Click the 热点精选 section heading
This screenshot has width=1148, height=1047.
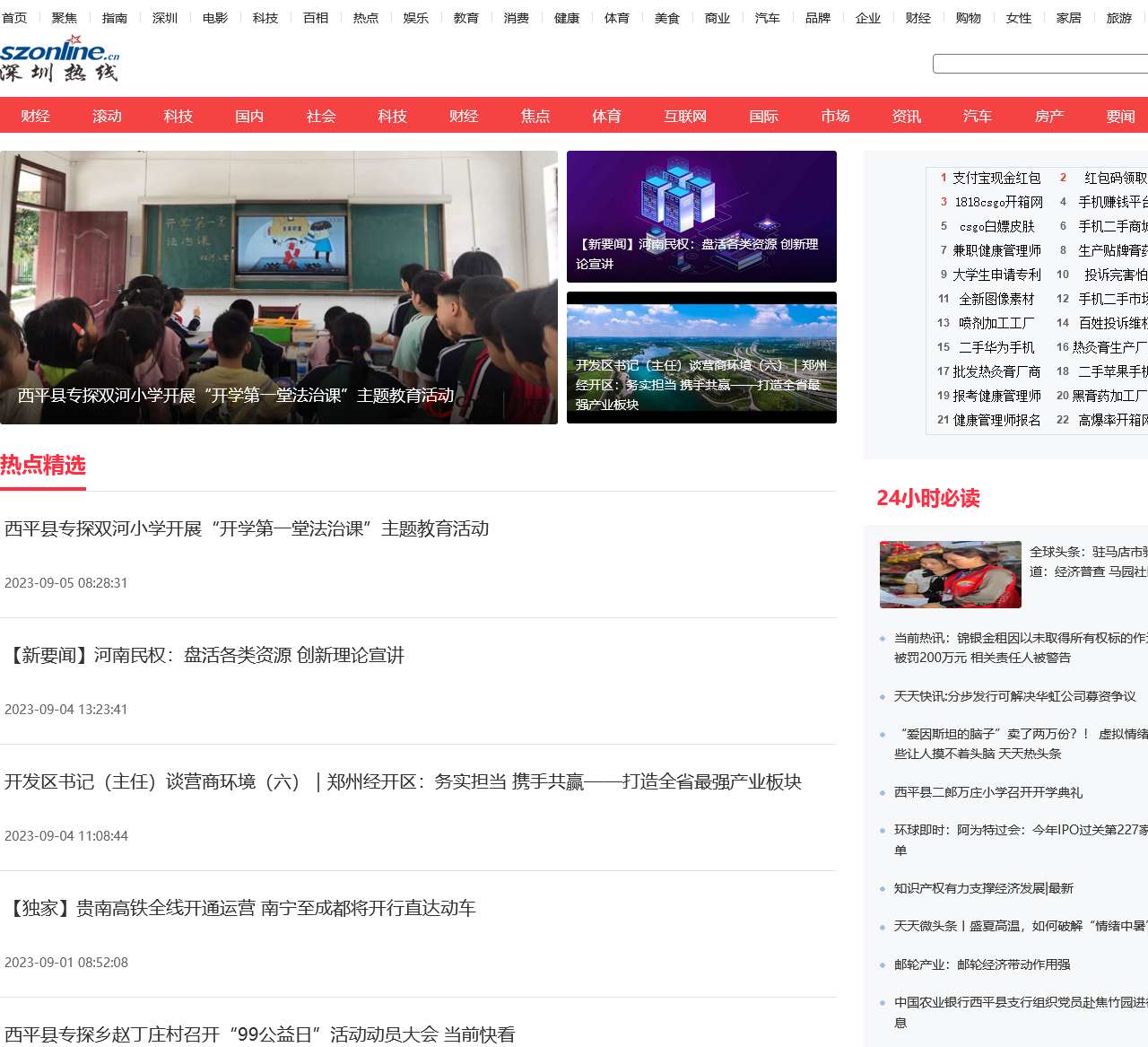coord(43,465)
